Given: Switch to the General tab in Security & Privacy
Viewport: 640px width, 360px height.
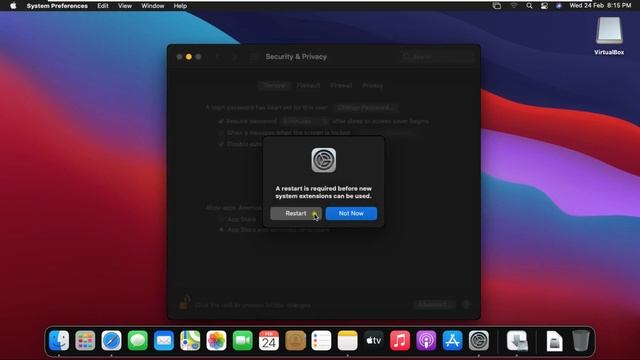Looking at the screenshot, I should 274,85.
